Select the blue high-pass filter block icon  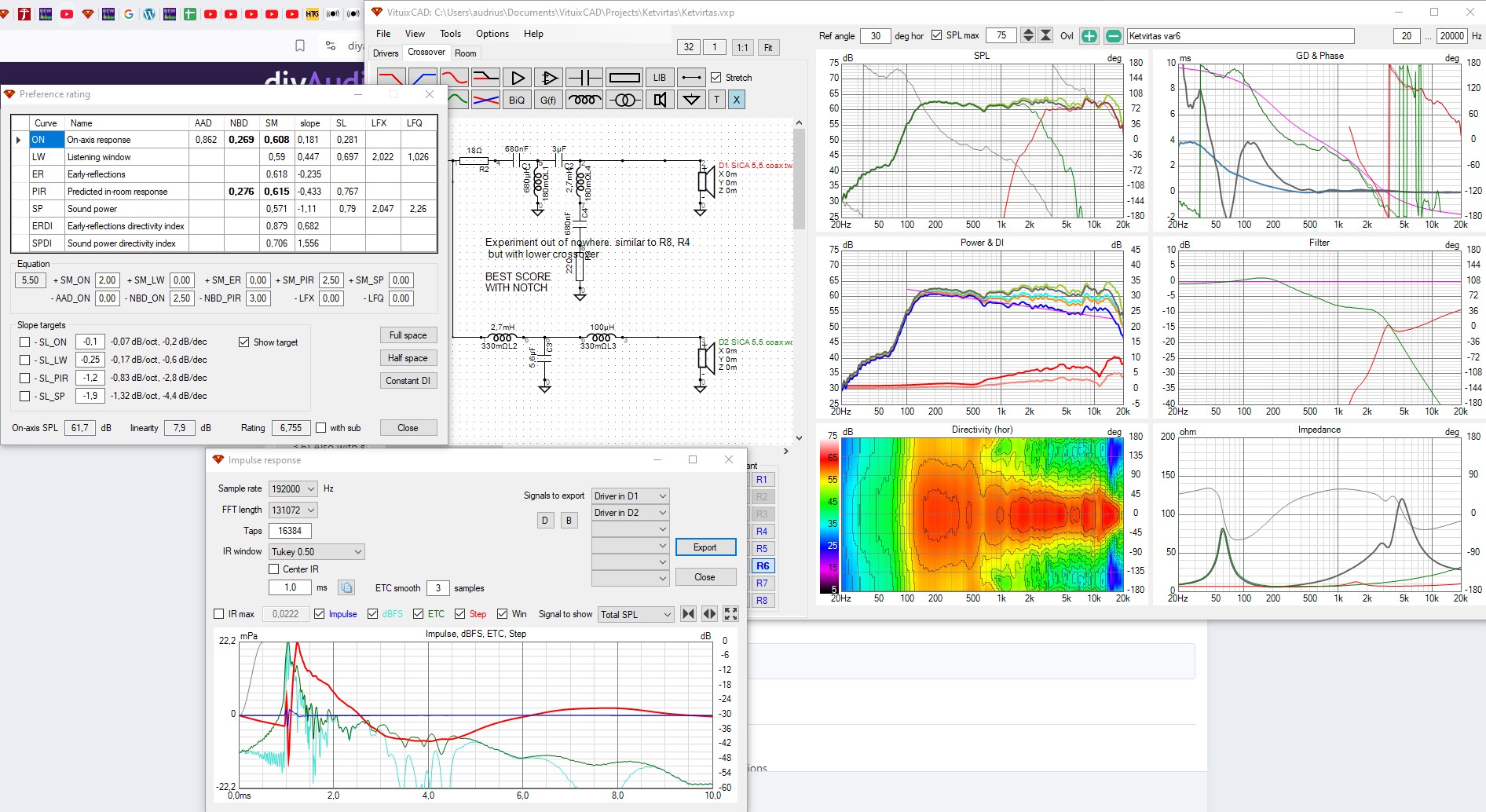[423, 78]
